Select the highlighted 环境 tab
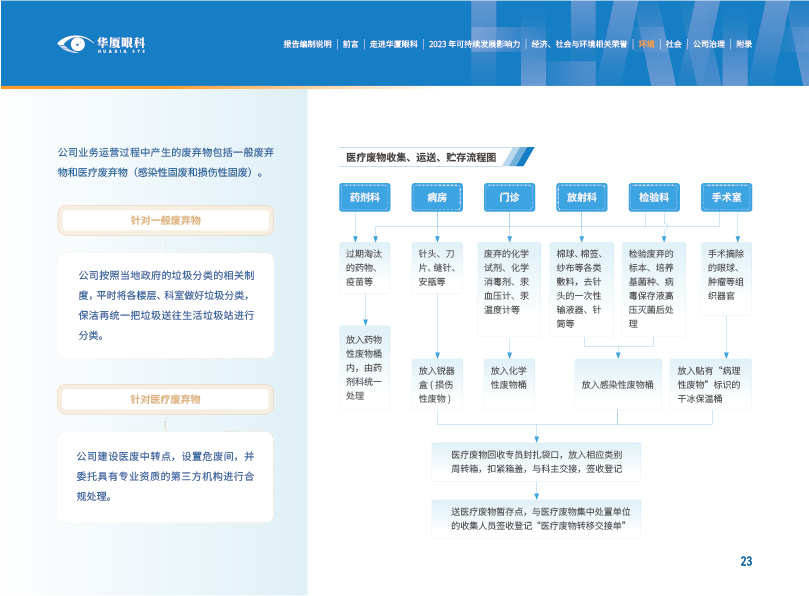The width and height of the screenshot is (809, 596). (x=647, y=45)
